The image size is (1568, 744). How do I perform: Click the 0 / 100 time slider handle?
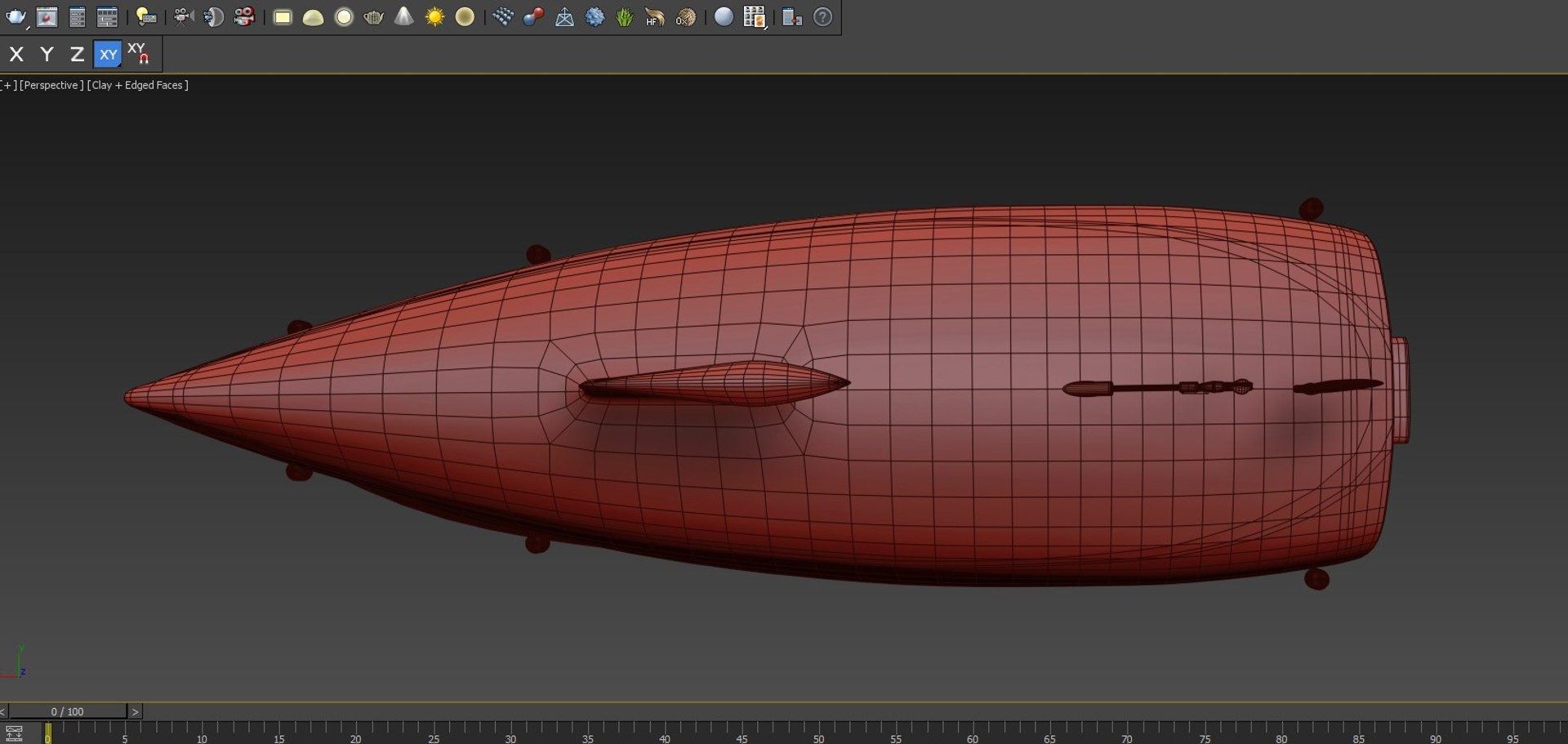pyautogui.click(x=68, y=712)
